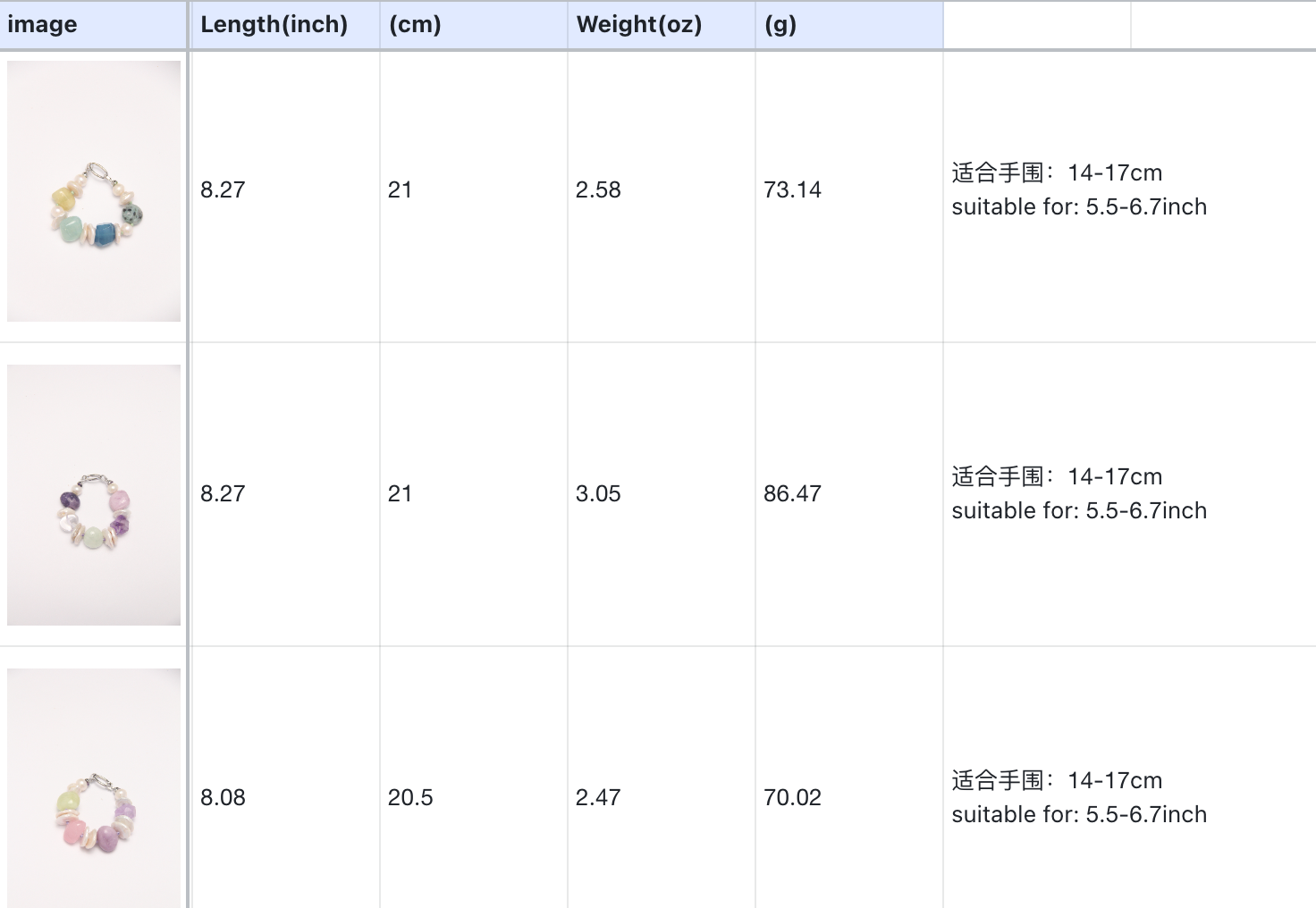Select the Length(inch) column header

point(274,25)
